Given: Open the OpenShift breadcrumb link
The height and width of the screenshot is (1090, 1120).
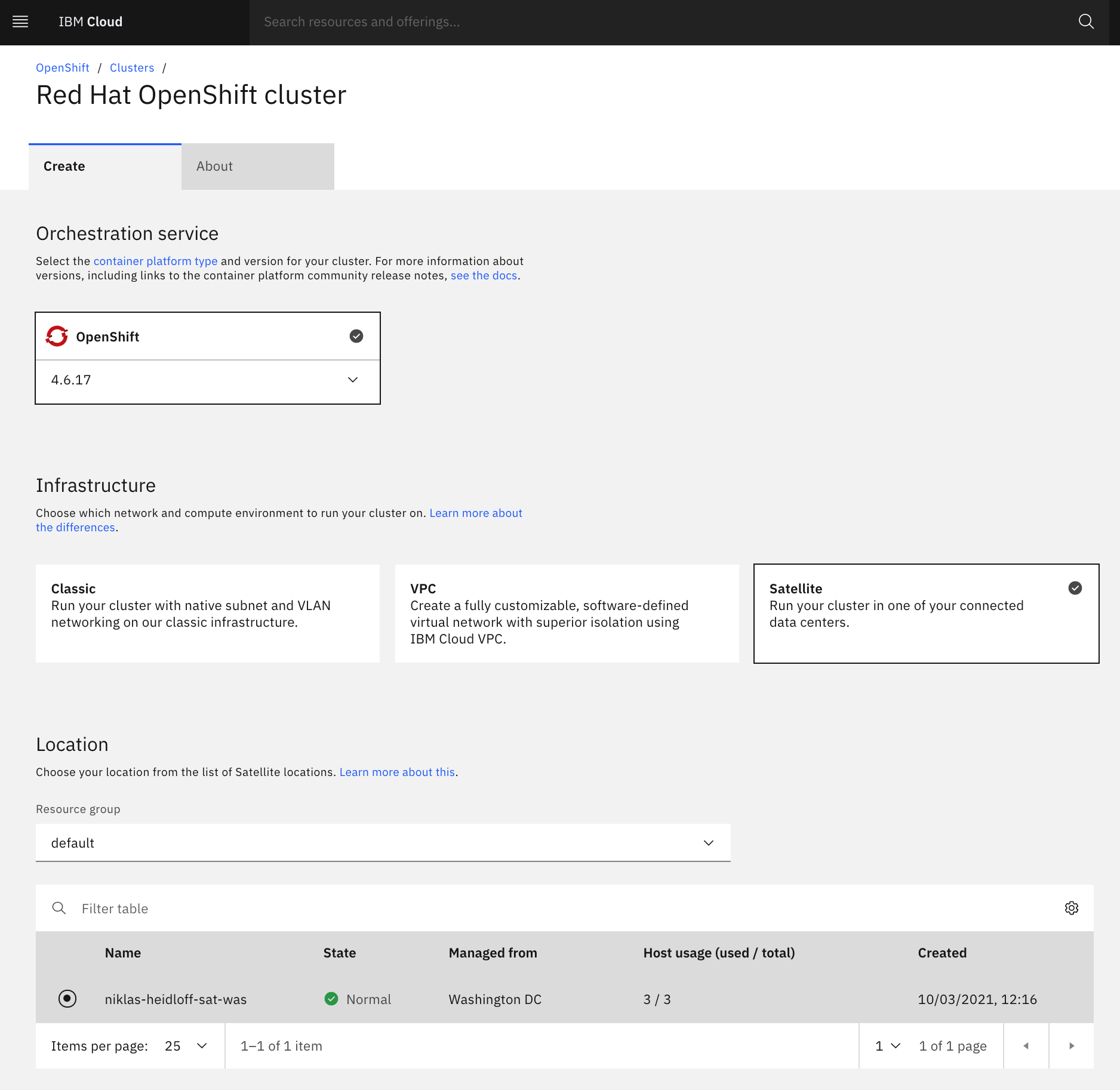Looking at the screenshot, I should coord(63,68).
